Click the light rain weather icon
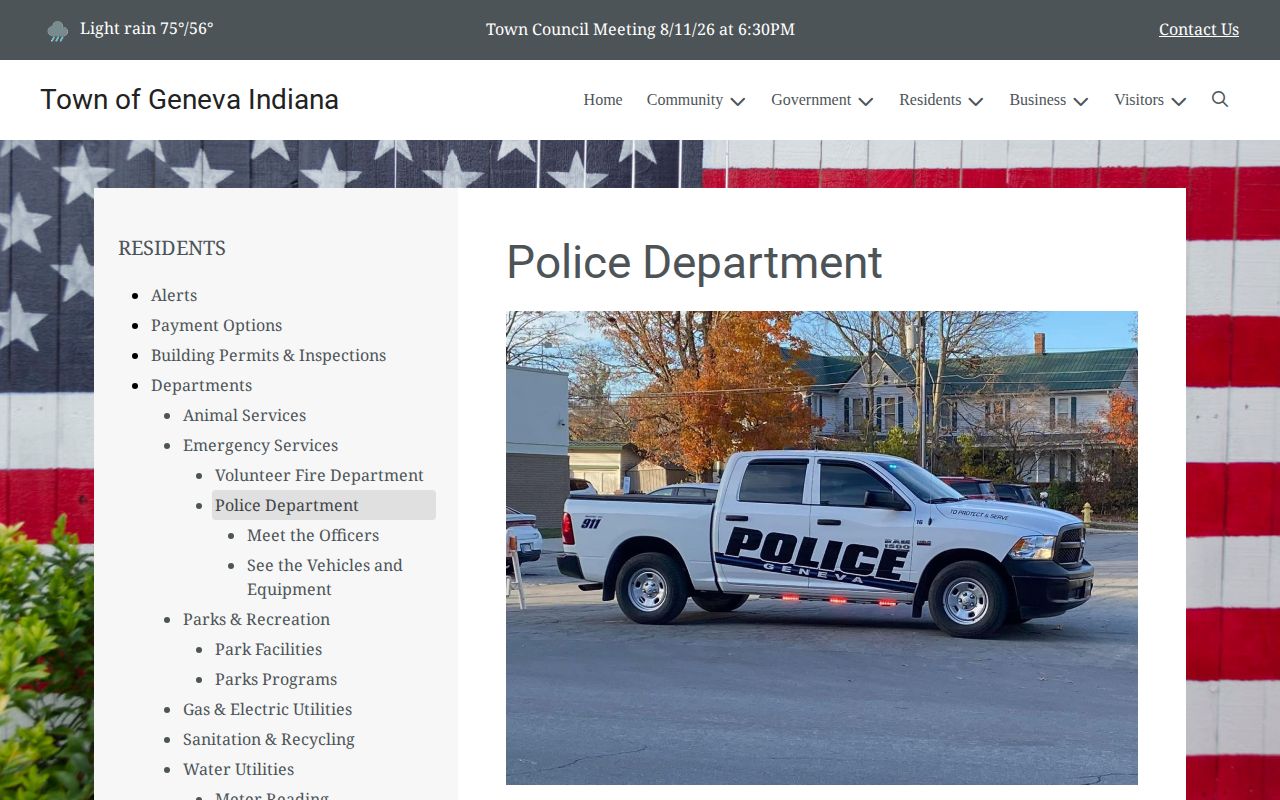 click(x=58, y=31)
